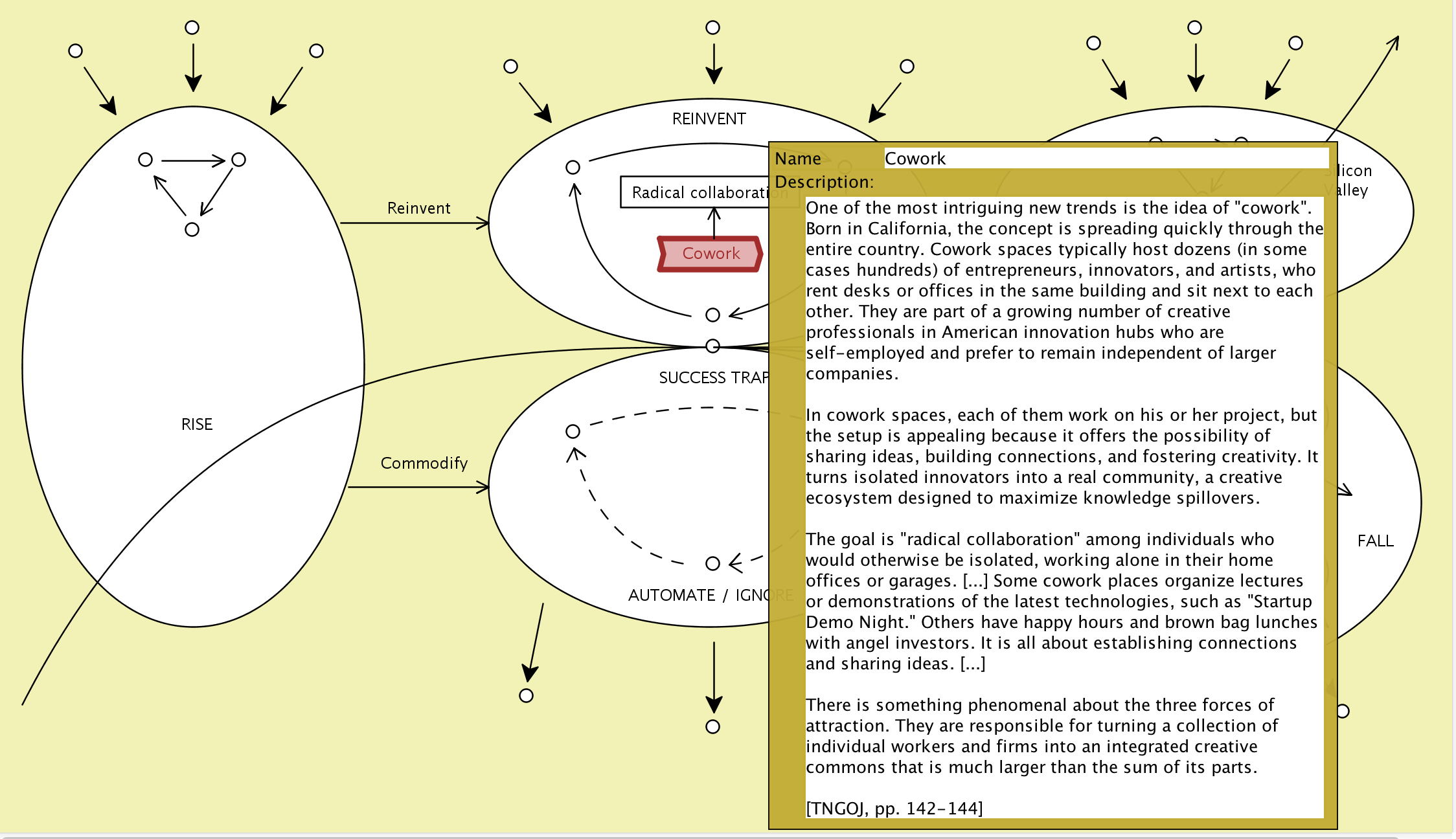Select bottom circle of the RISE triangle
1456x839 pixels.
192,230
